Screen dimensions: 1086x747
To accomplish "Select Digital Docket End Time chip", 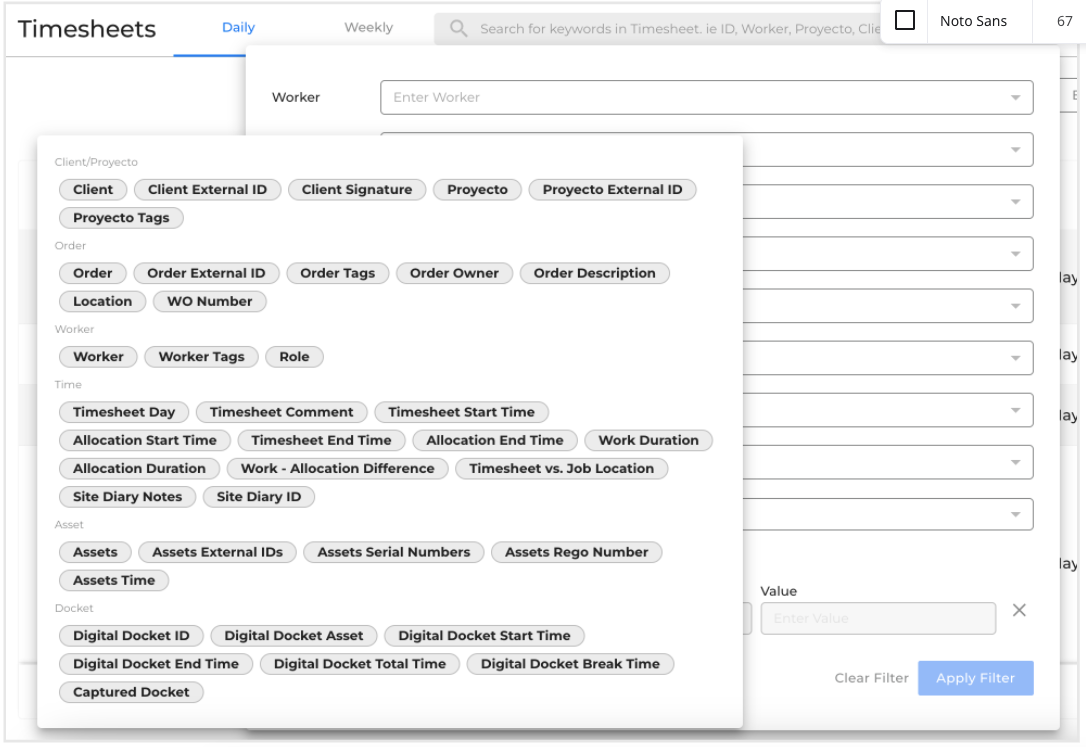I will pos(156,665).
